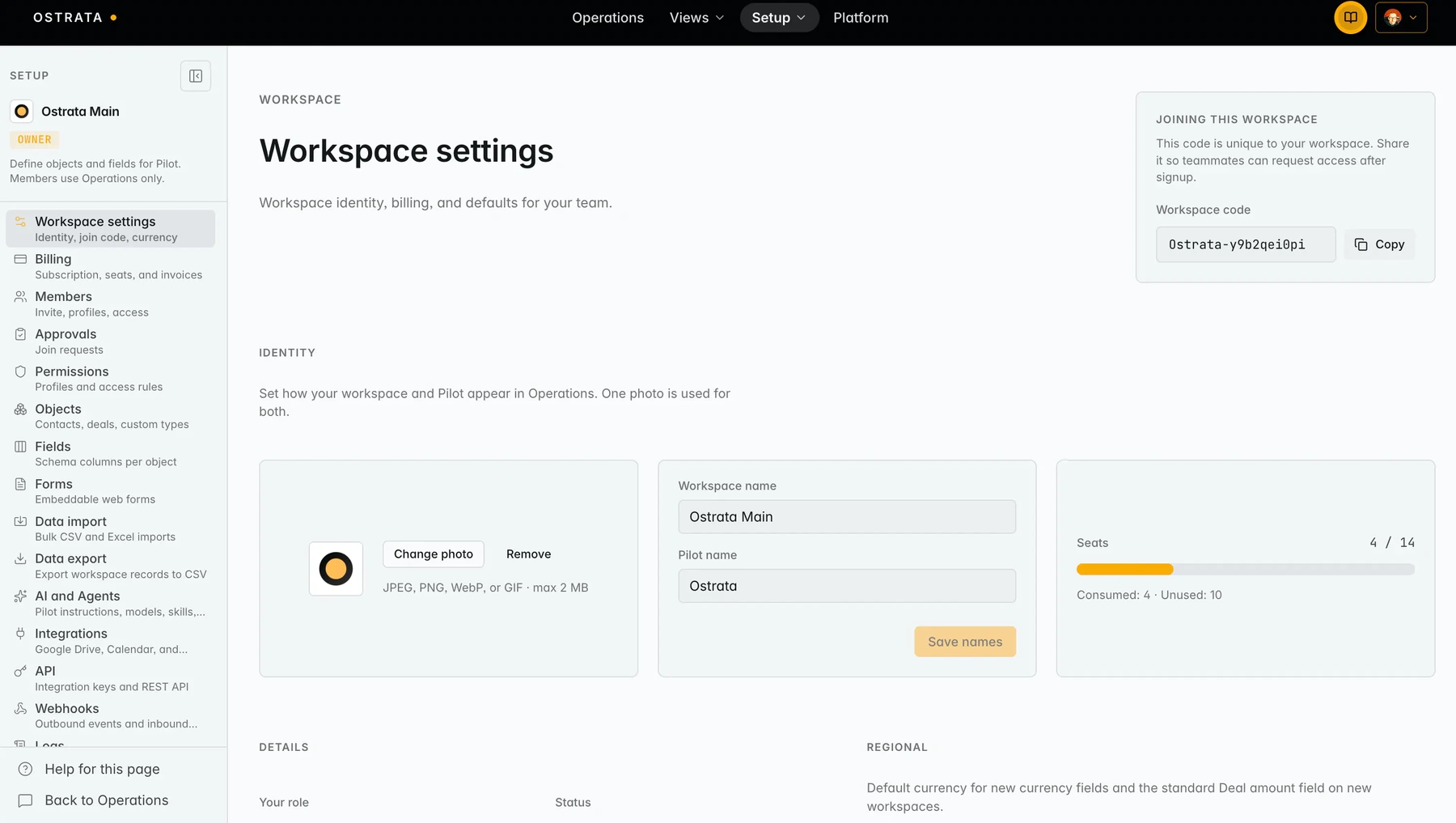Click the Members people icon

coord(20,297)
